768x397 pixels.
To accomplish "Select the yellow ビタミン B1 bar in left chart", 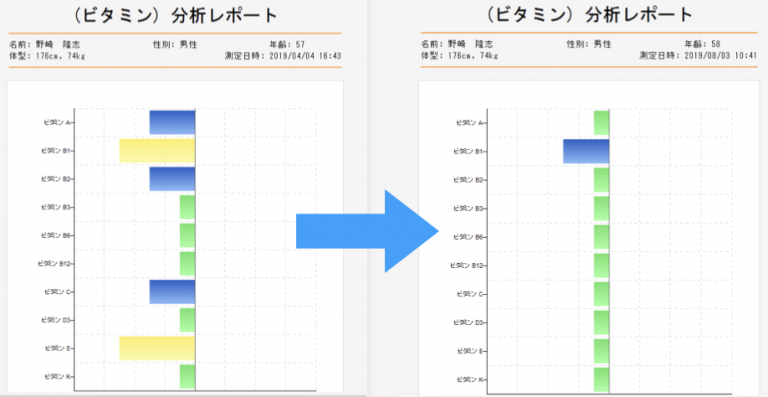I will point(157,151).
